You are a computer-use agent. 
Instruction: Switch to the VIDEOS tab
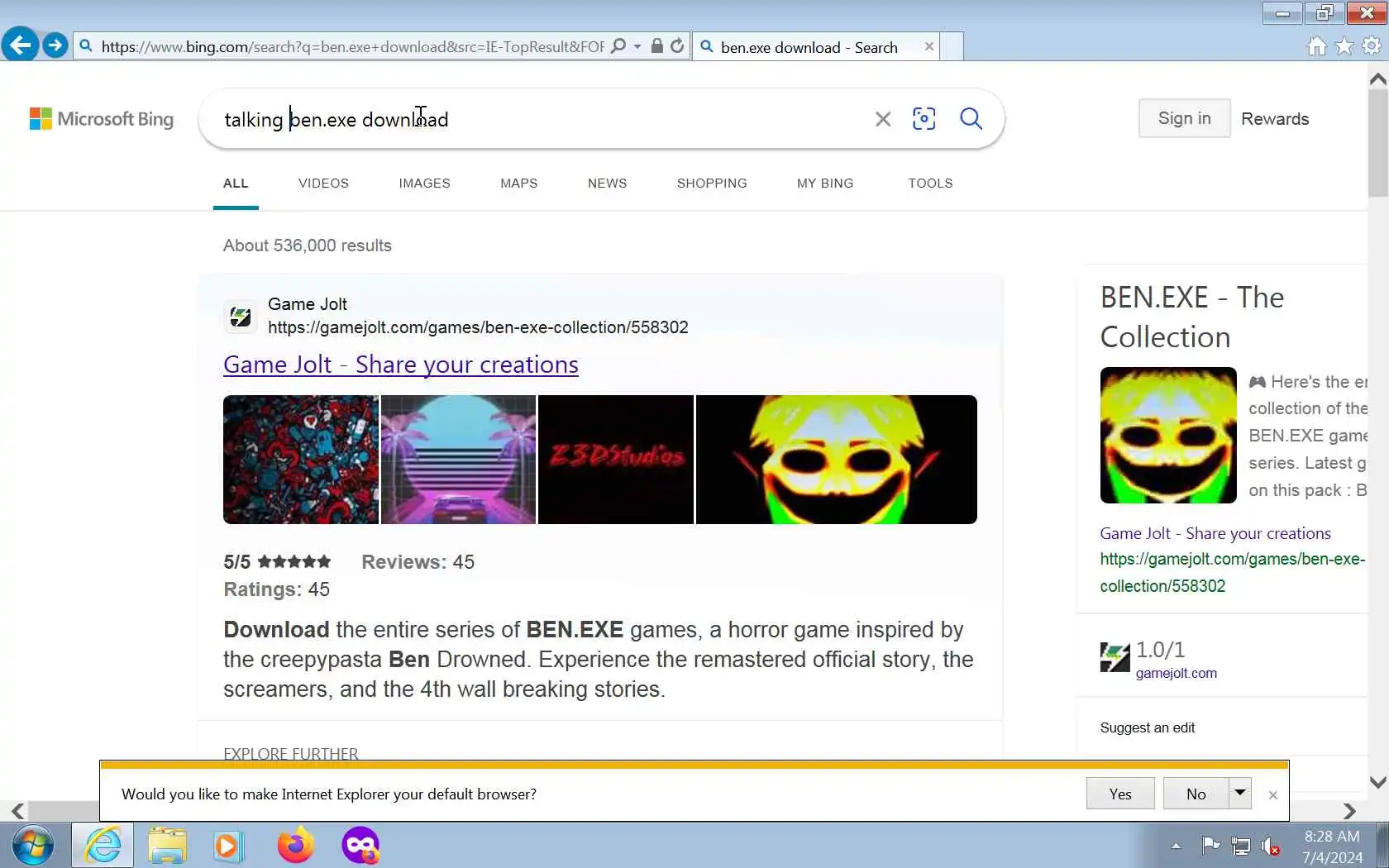(x=323, y=184)
